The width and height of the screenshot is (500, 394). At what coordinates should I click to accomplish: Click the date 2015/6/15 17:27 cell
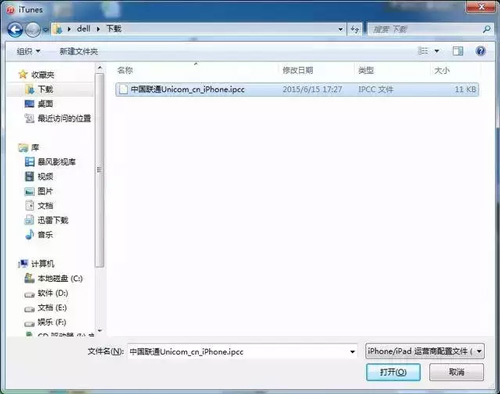(x=312, y=89)
